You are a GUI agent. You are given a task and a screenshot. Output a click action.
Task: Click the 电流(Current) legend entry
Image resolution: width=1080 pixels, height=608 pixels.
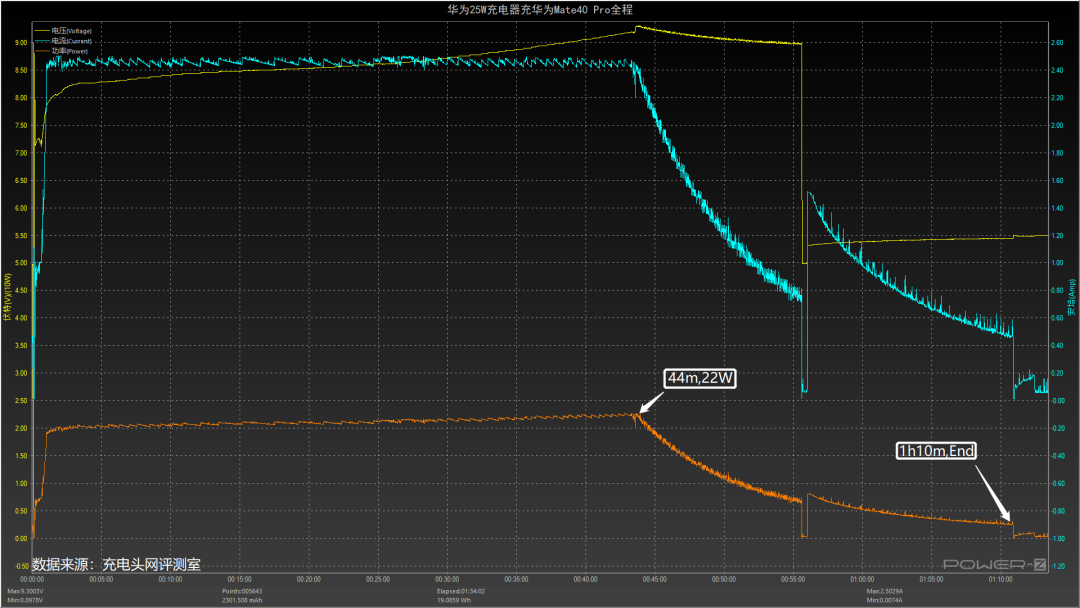pos(72,41)
